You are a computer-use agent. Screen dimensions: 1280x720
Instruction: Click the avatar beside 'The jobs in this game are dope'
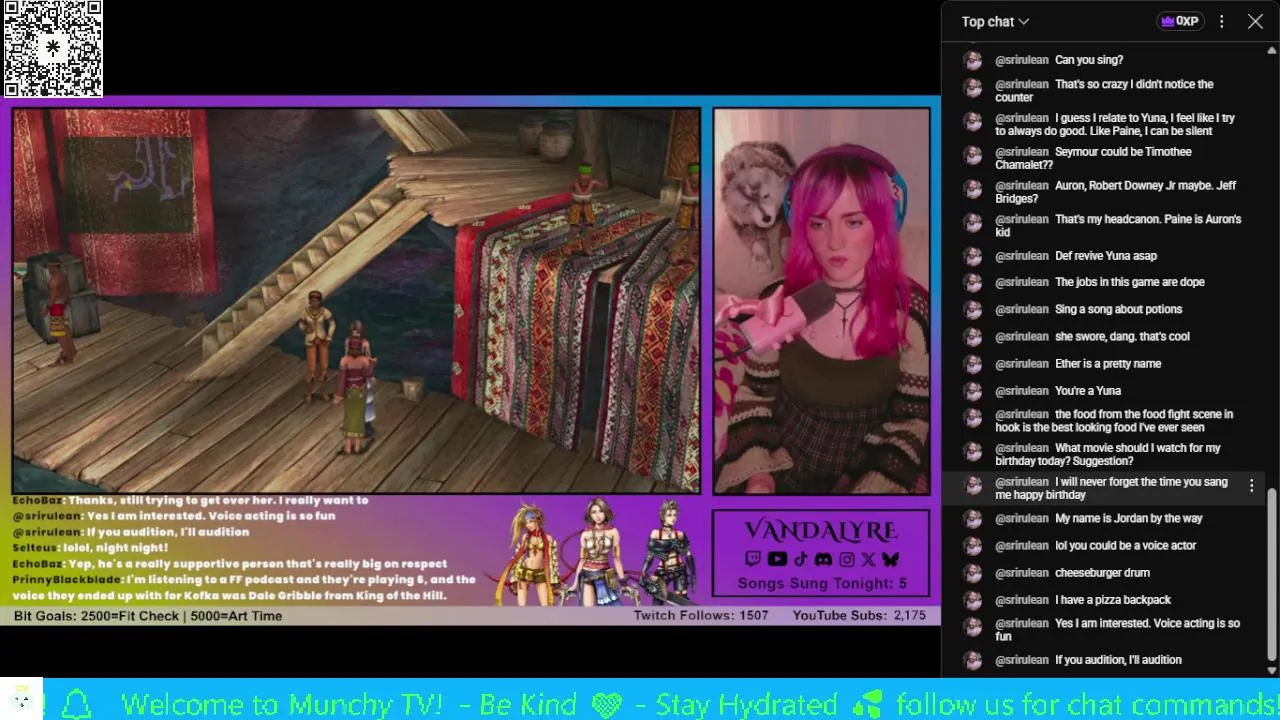[x=972, y=283]
